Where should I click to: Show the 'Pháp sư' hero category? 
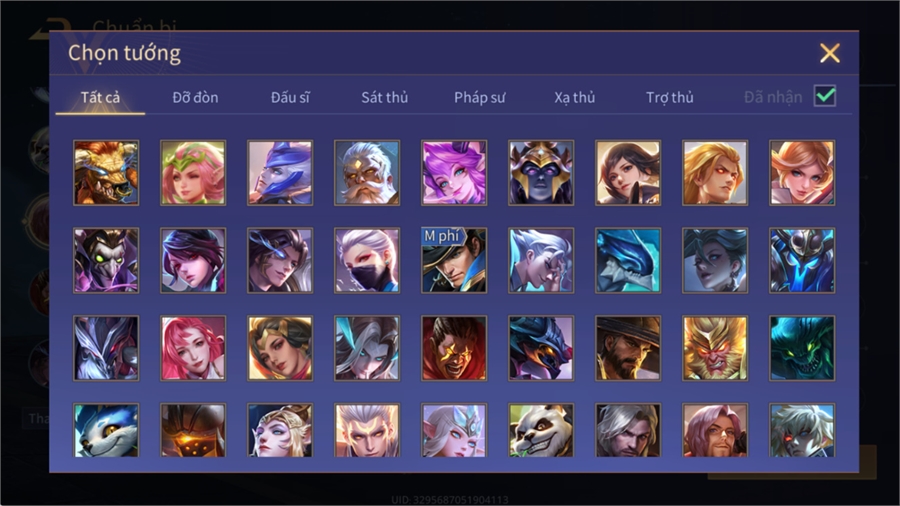click(x=479, y=98)
